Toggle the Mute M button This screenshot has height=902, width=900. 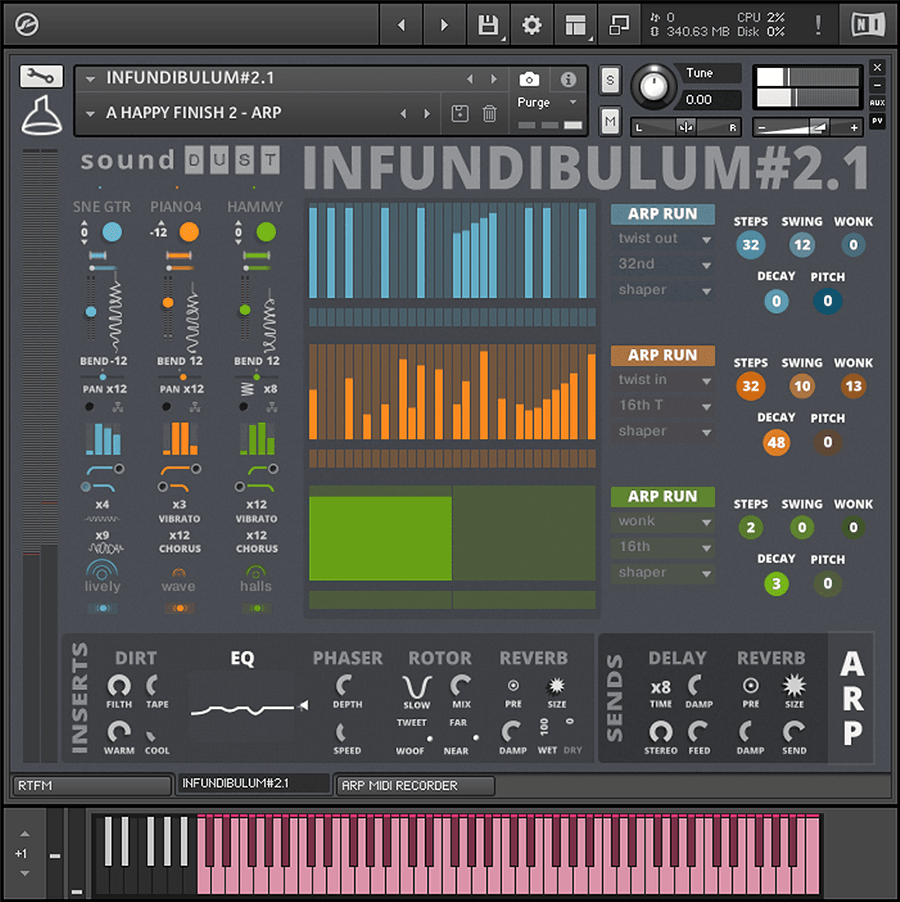click(610, 121)
